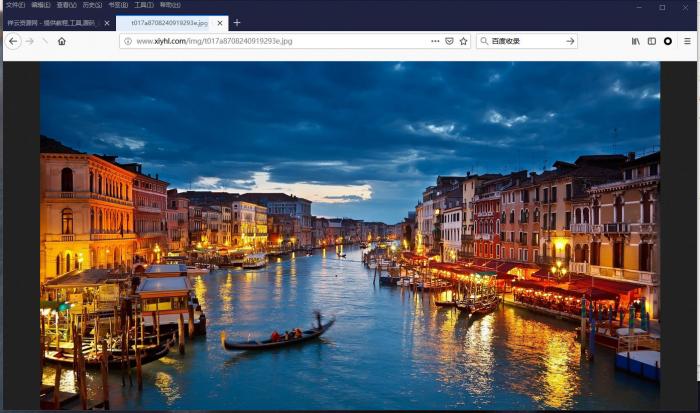This screenshot has height=413, width=700.
Task: Toggle the sidebar panel icon
Action: (652, 41)
